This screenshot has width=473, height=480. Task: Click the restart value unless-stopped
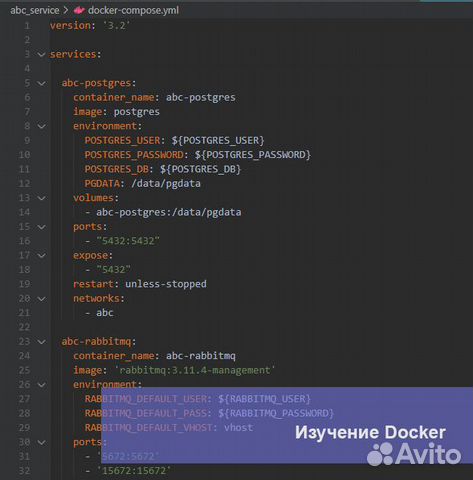click(166, 284)
